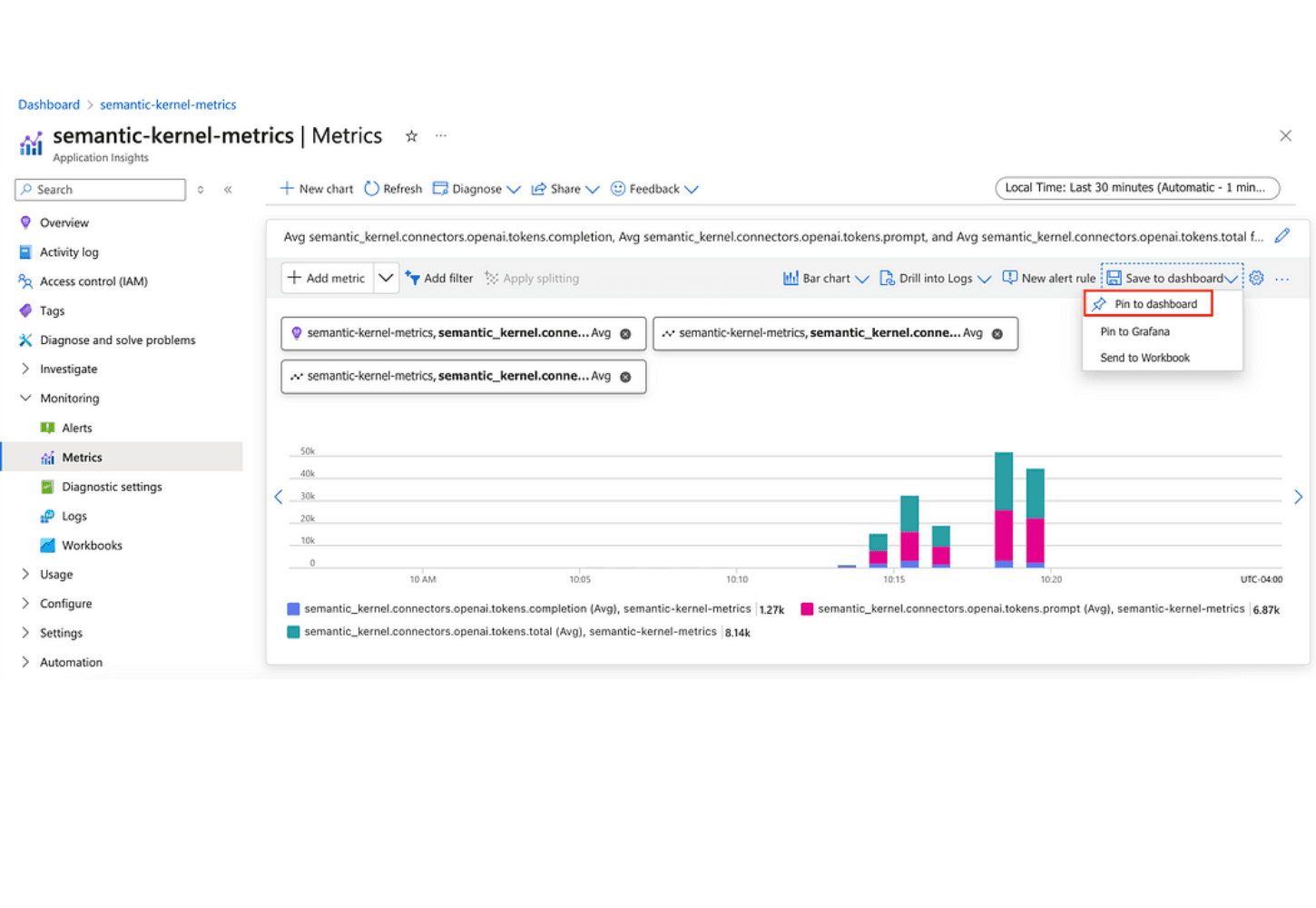The height and width of the screenshot is (908, 1316).
Task: Open Logs from the Monitoring section
Action: [74, 516]
